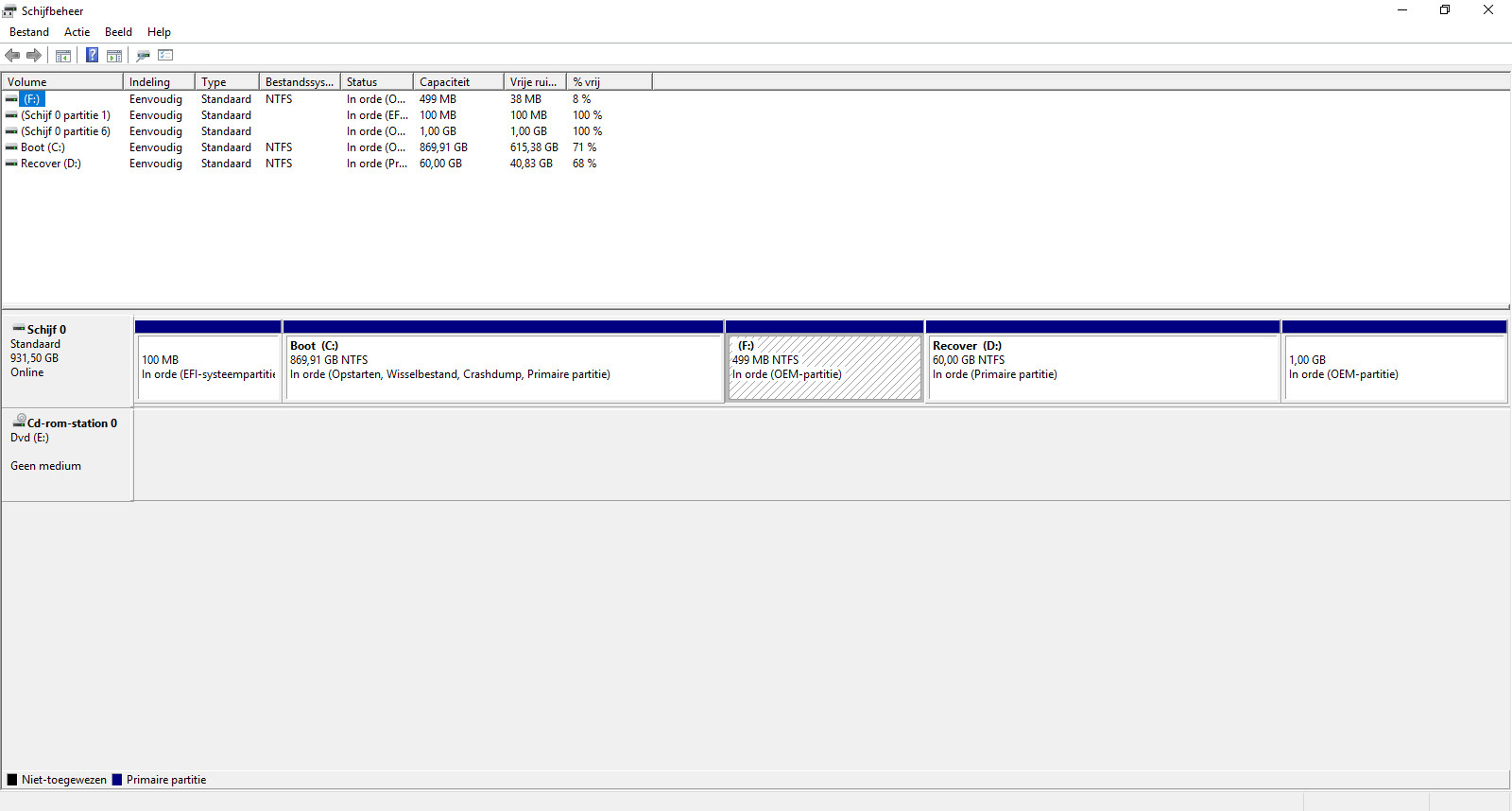Toggle the show/hide action pane icon
The height and width of the screenshot is (811, 1512).
114,56
